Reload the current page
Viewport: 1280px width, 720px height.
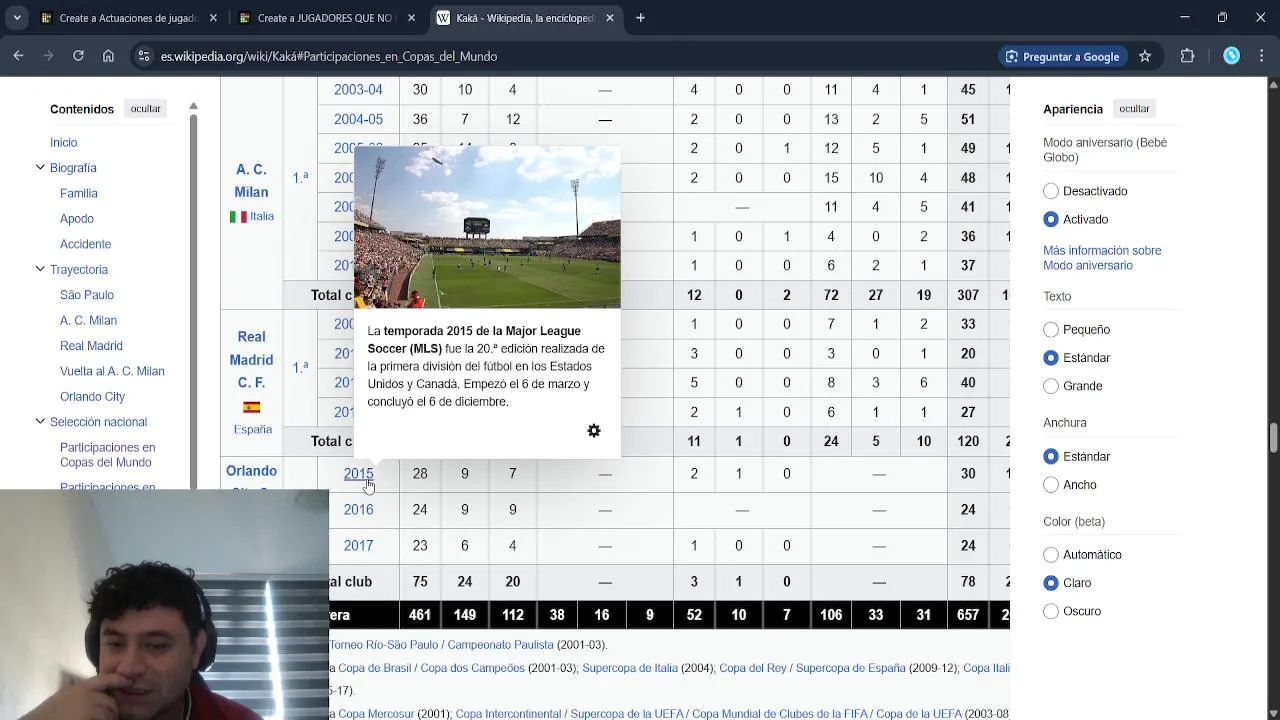78,56
